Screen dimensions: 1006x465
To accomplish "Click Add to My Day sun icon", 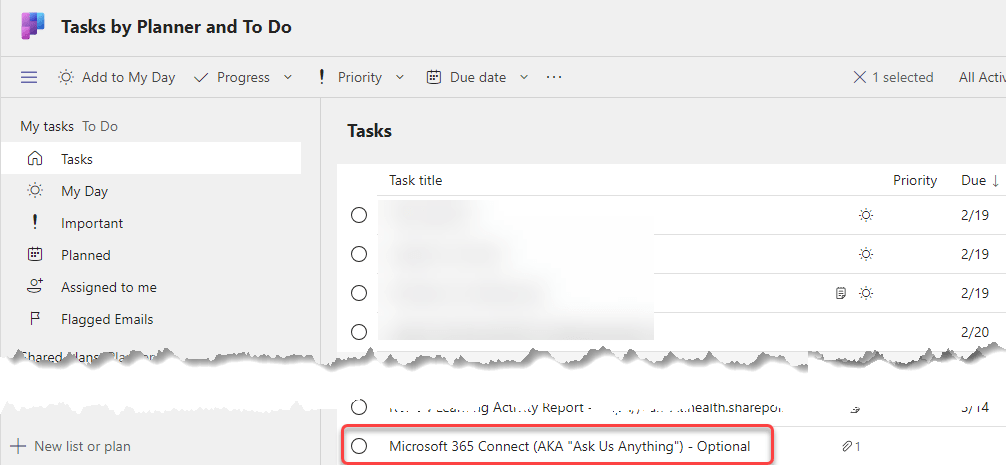I will coord(66,77).
